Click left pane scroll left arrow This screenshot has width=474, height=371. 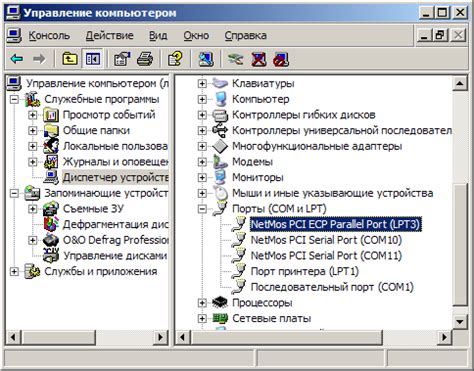point(13,337)
